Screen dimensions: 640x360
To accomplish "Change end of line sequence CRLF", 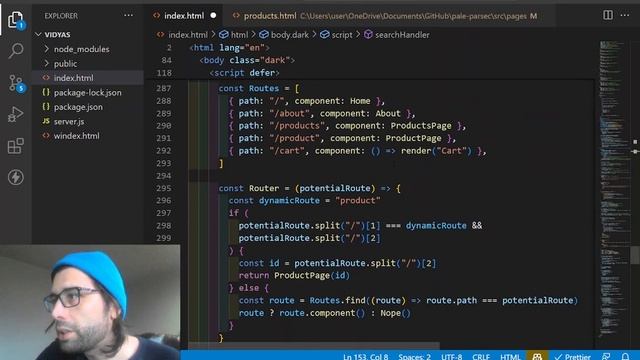I will pyautogui.click(x=481, y=357).
